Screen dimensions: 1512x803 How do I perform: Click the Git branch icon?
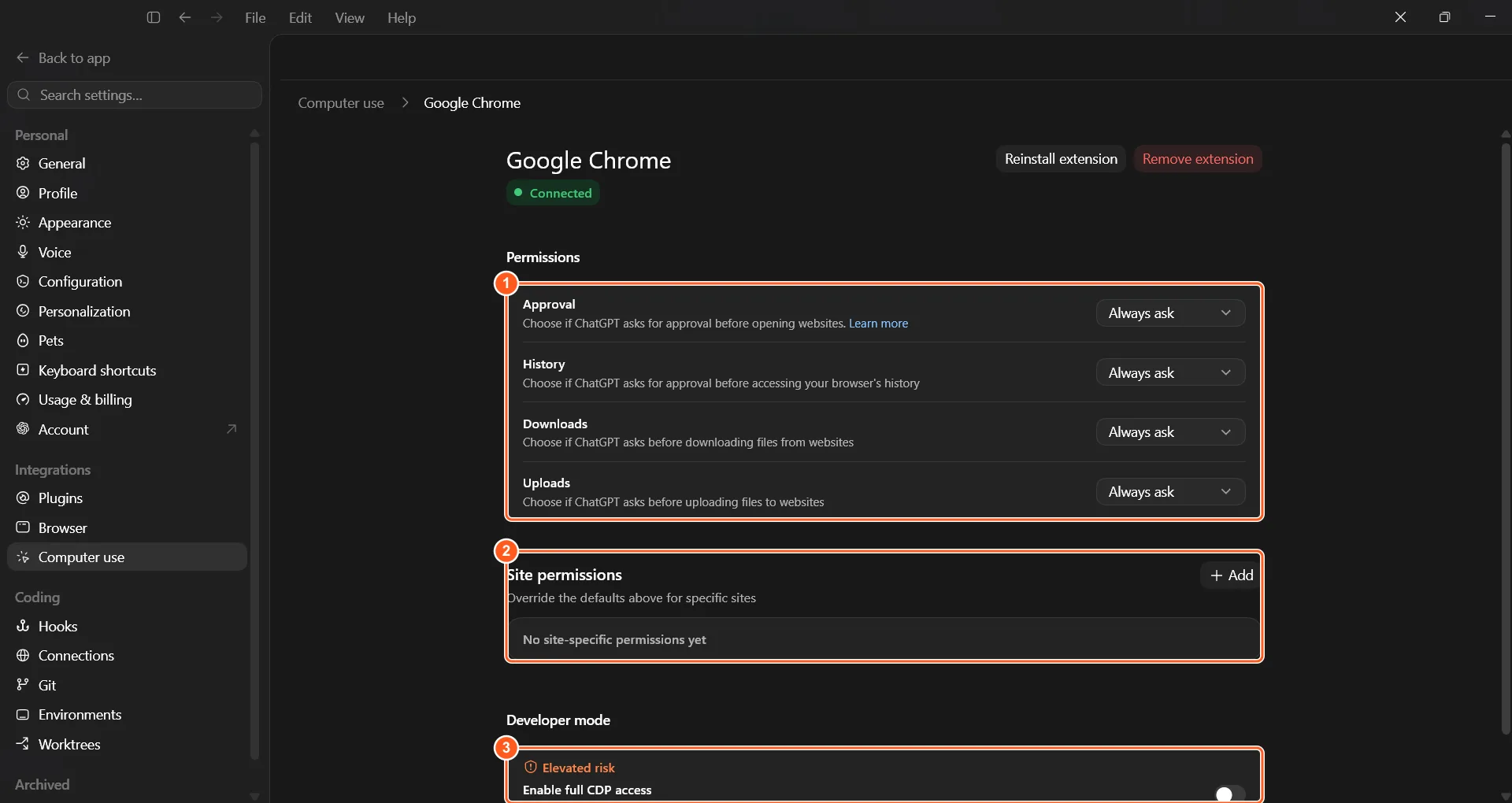tap(23, 685)
